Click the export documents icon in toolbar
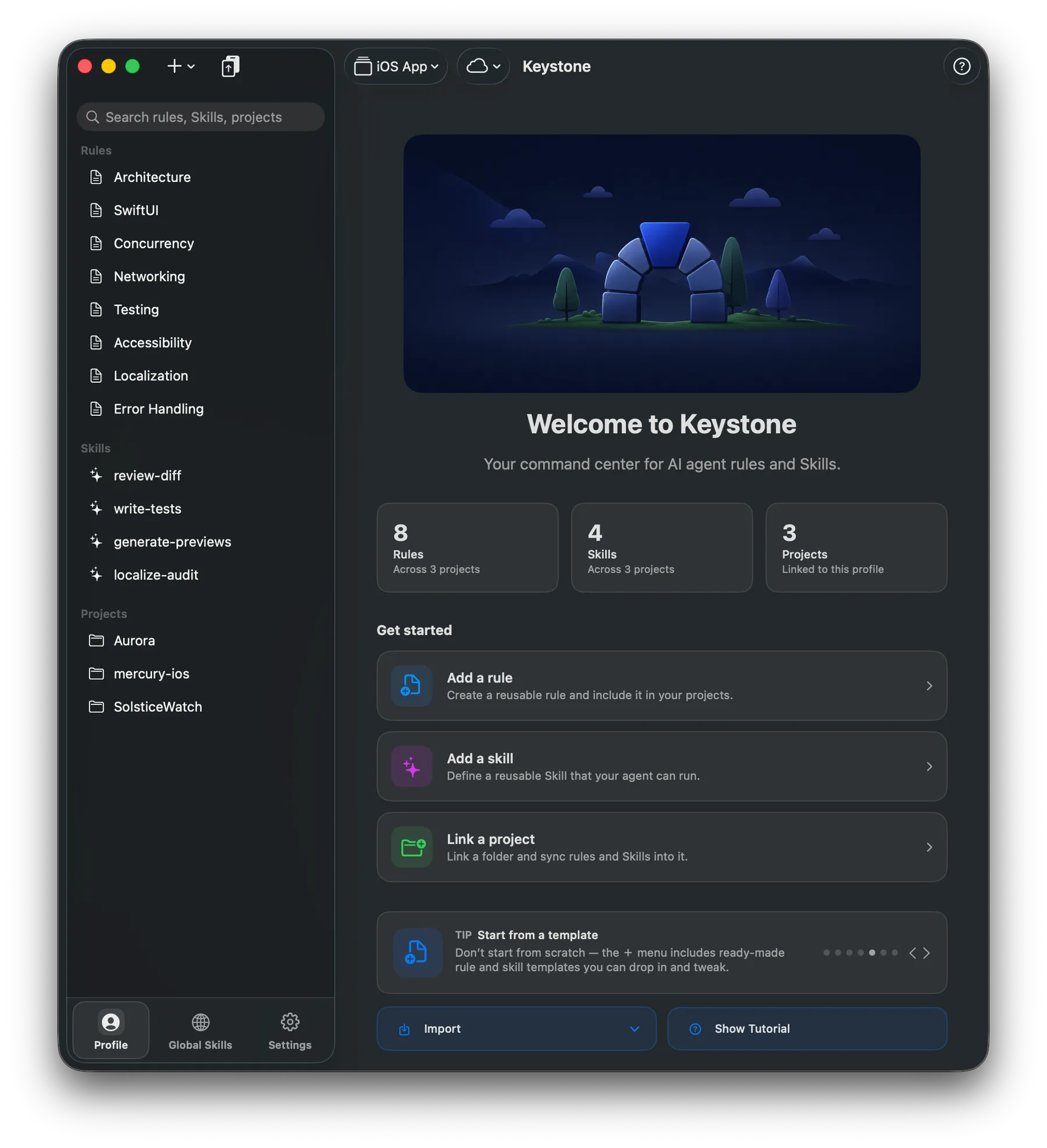 coord(230,66)
